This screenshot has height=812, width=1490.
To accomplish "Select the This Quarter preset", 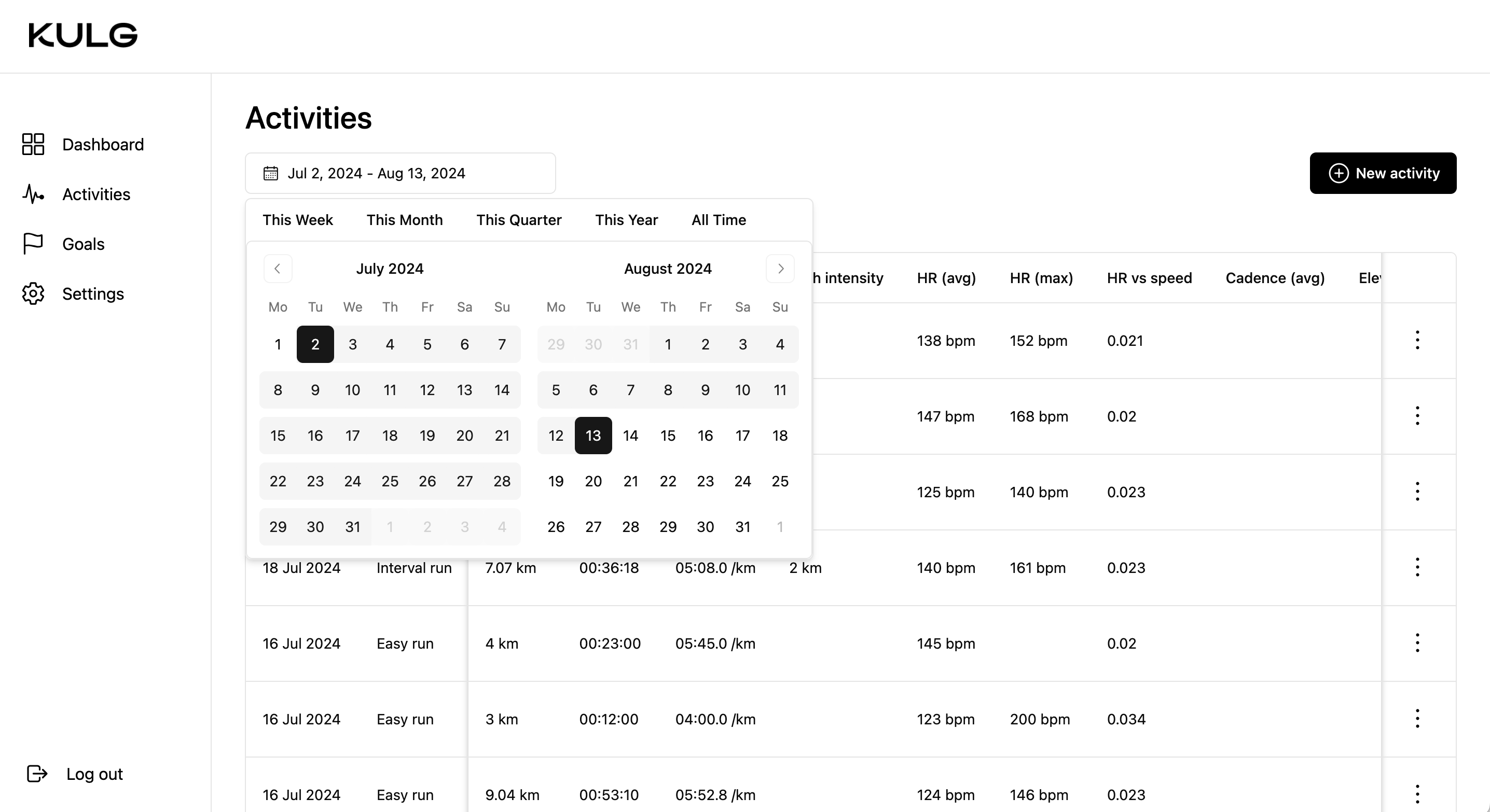I will click(519, 220).
